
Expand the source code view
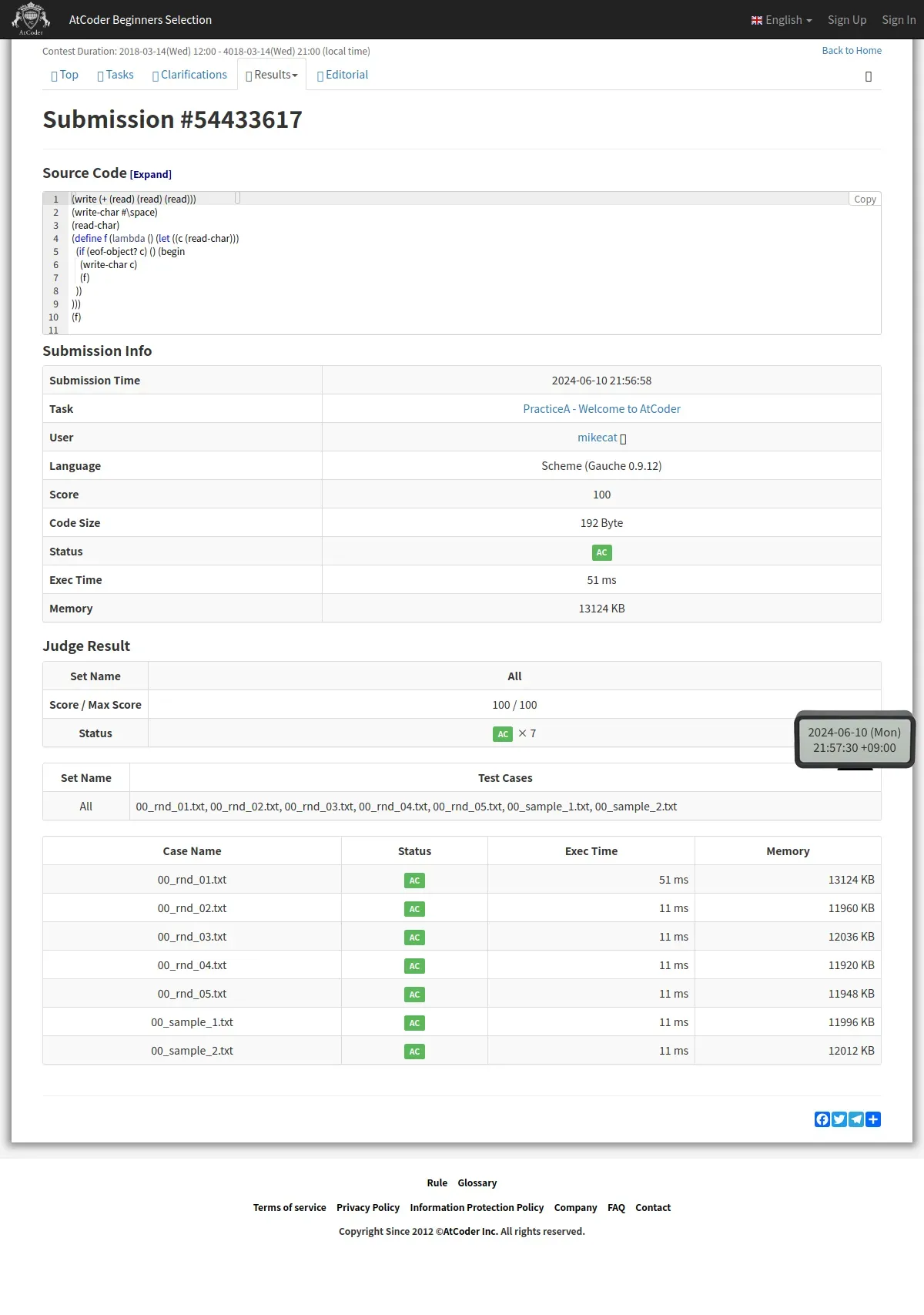pos(151,175)
